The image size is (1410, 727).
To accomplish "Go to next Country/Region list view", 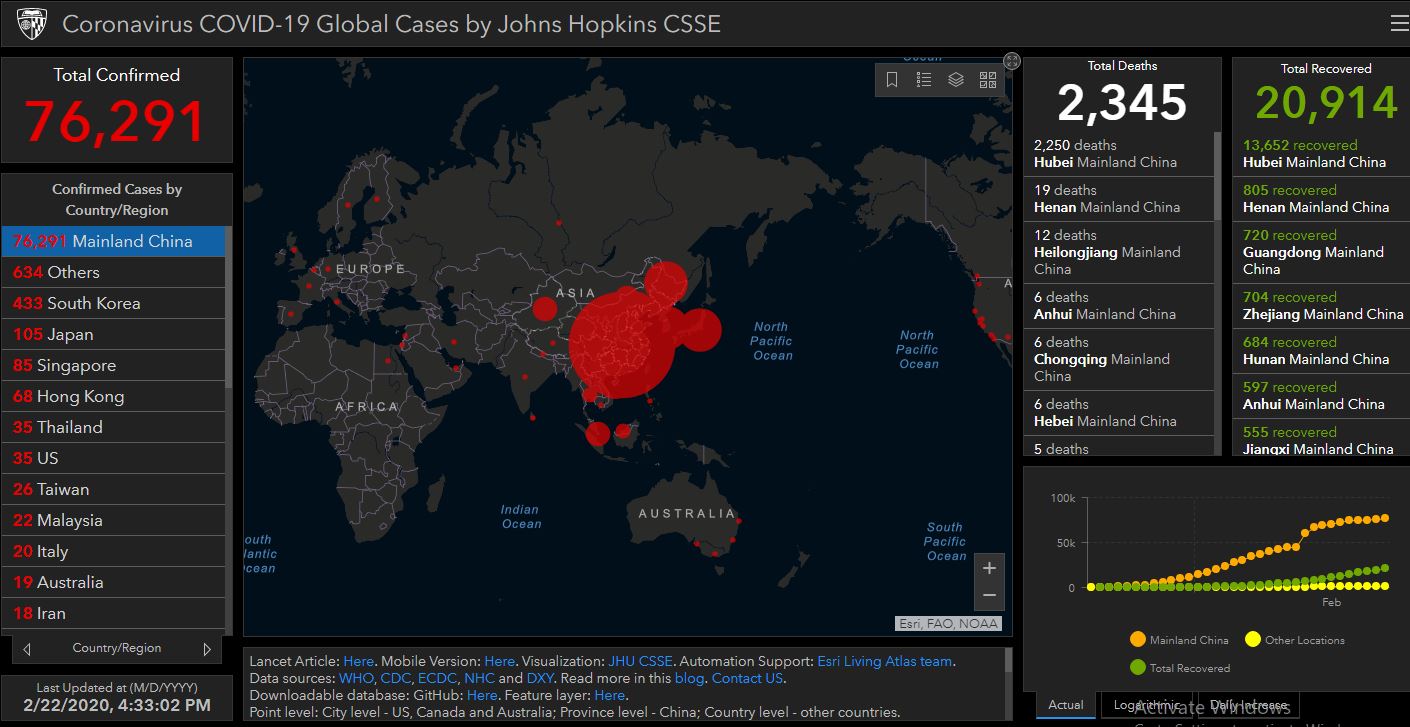I will click(x=207, y=648).
